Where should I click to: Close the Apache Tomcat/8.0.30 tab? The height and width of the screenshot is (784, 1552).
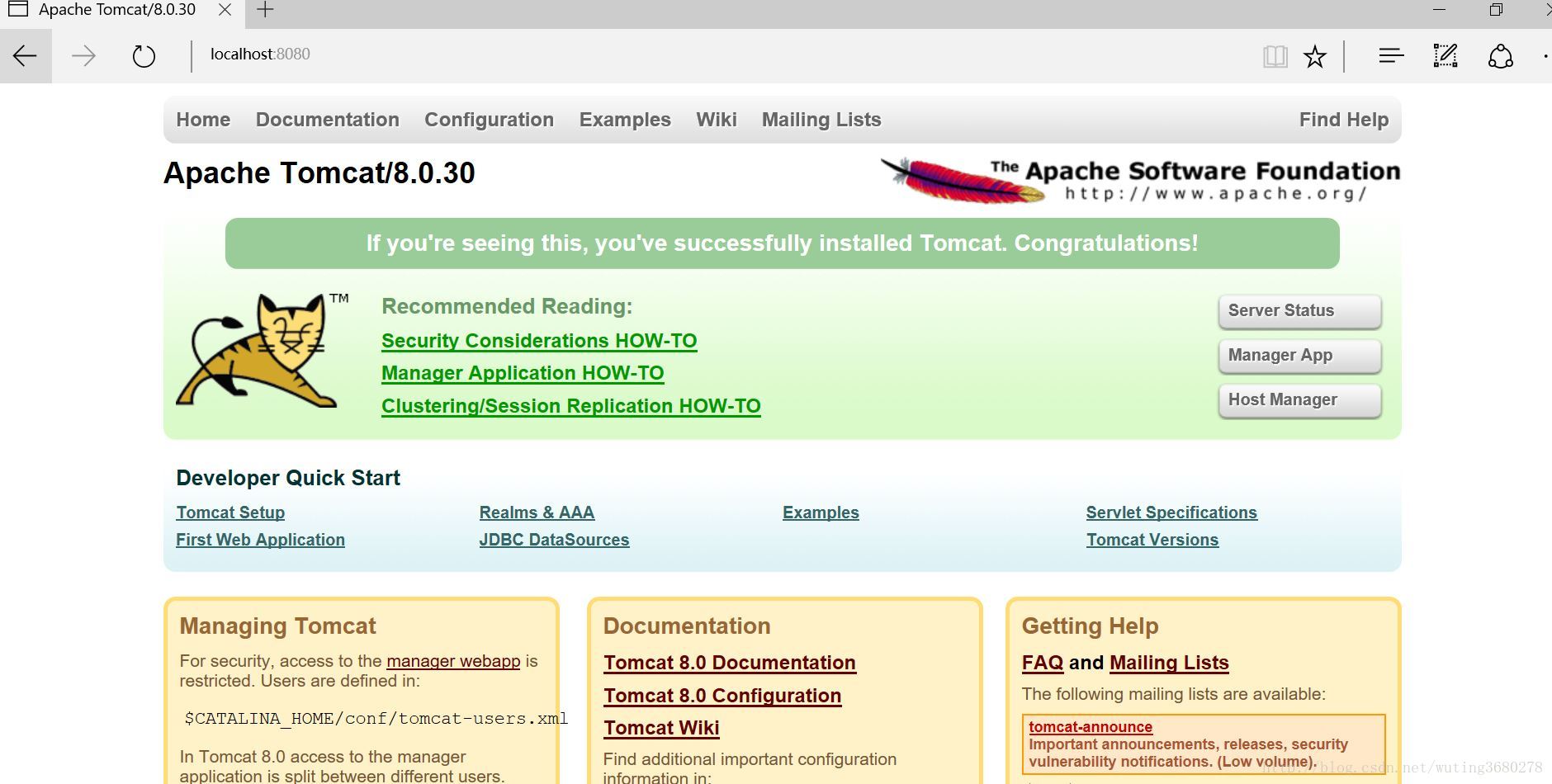[225, 10]
